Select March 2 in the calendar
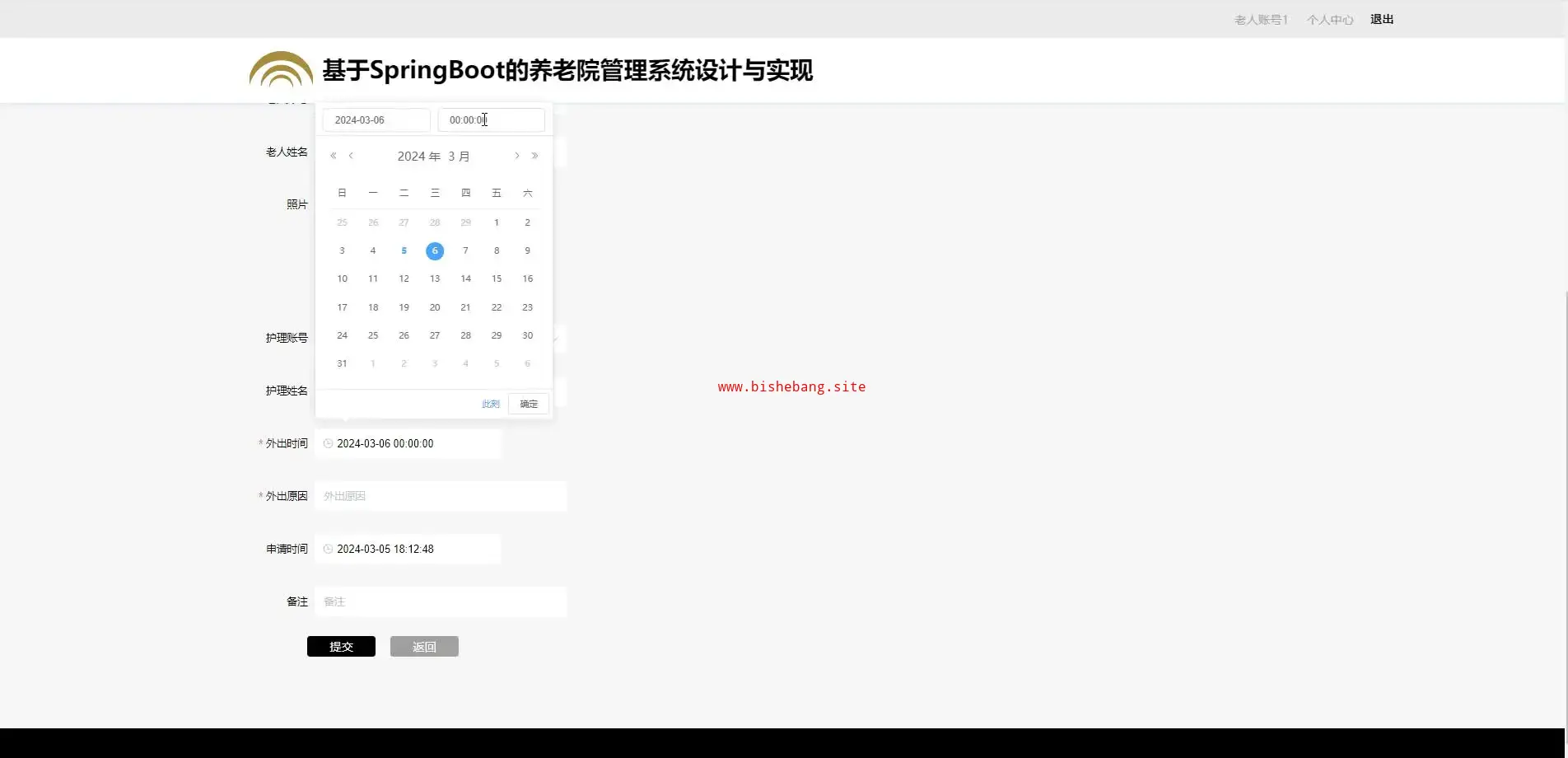This screenshot has height=758, width=1568. click(x=528, y=222)
